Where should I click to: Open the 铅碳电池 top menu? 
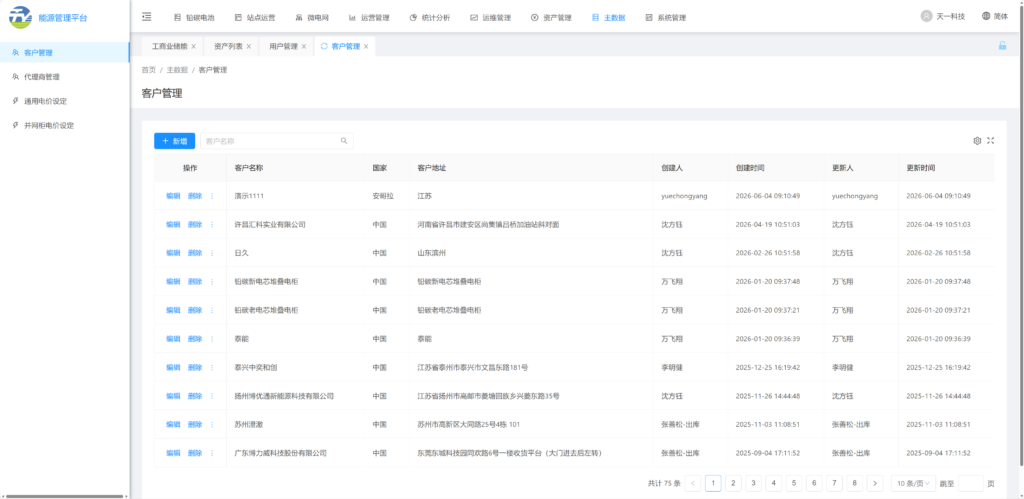click(194, 18)
